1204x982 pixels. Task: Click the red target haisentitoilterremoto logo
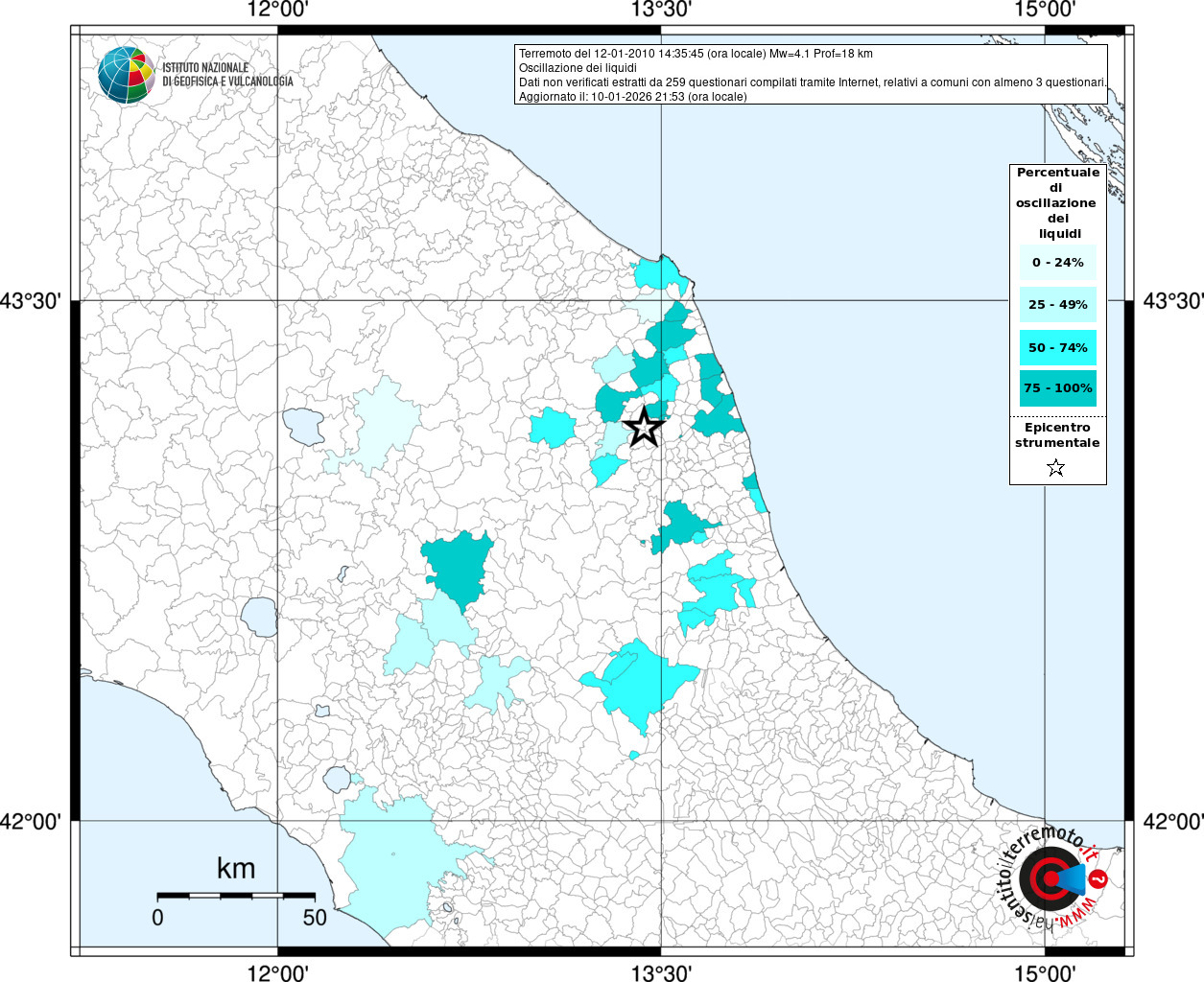(x=1049, y=878)
